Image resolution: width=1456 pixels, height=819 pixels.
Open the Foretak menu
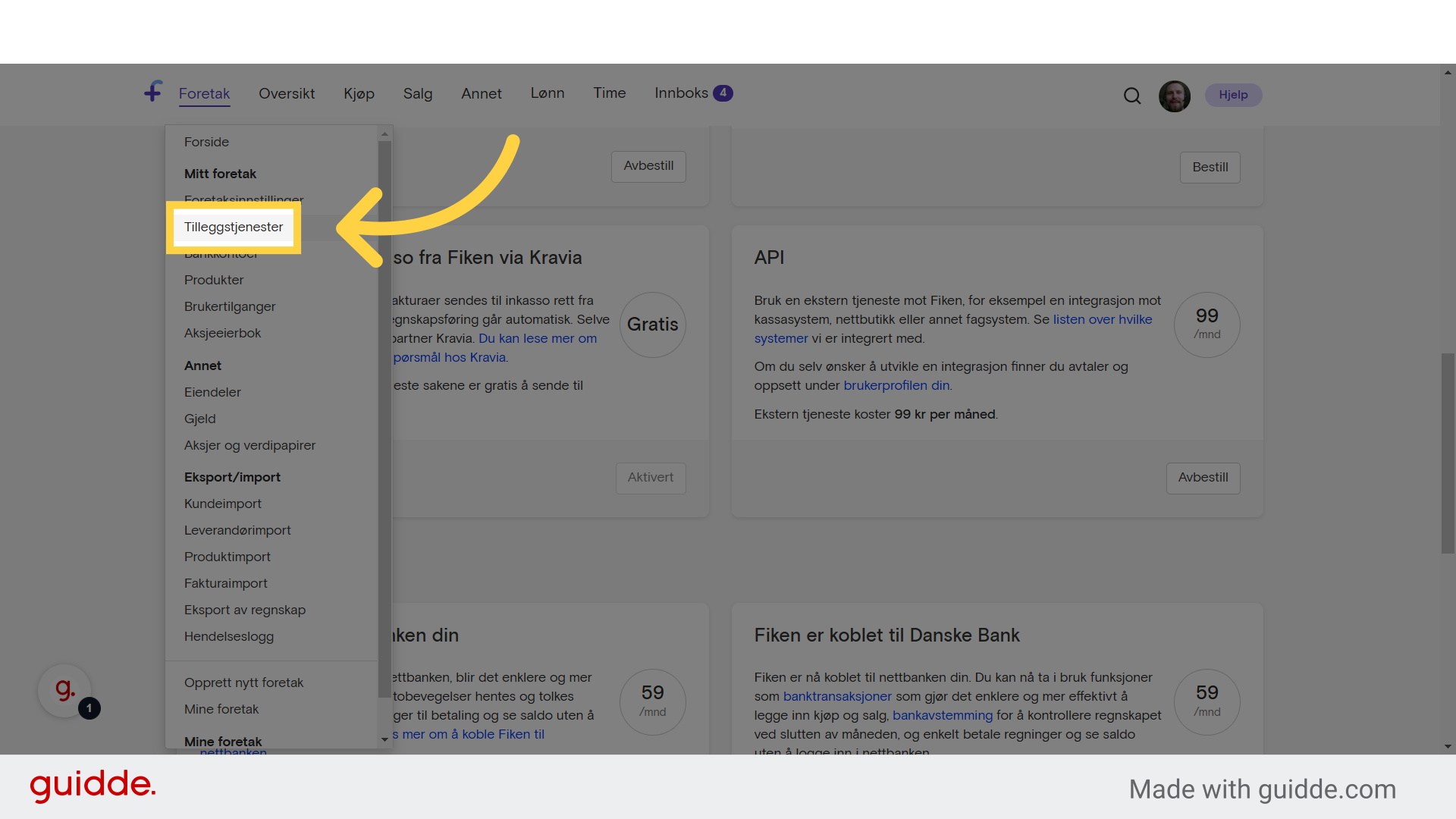coord(204,93)
